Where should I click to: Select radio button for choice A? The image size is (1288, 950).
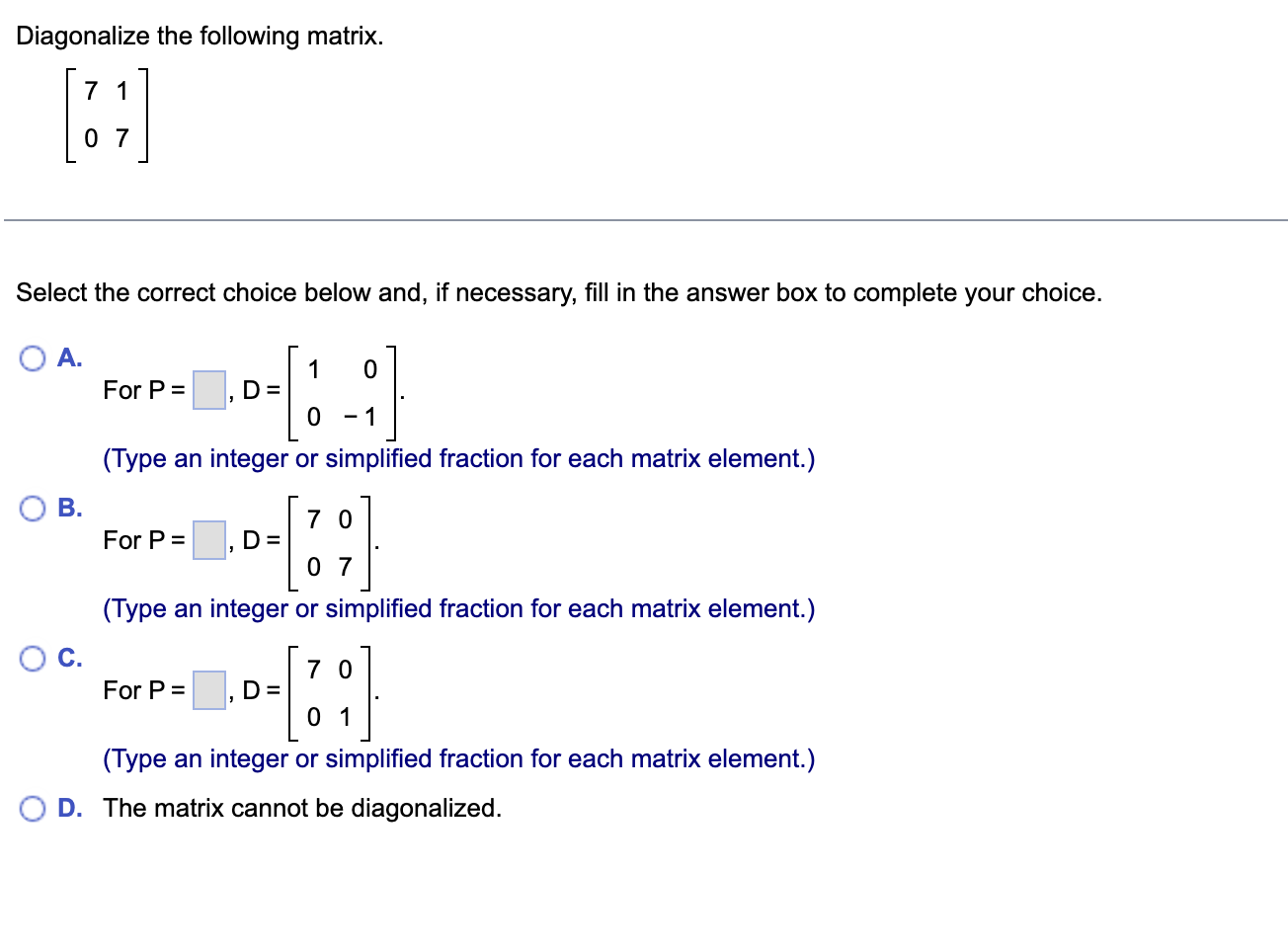click(33, 357)
